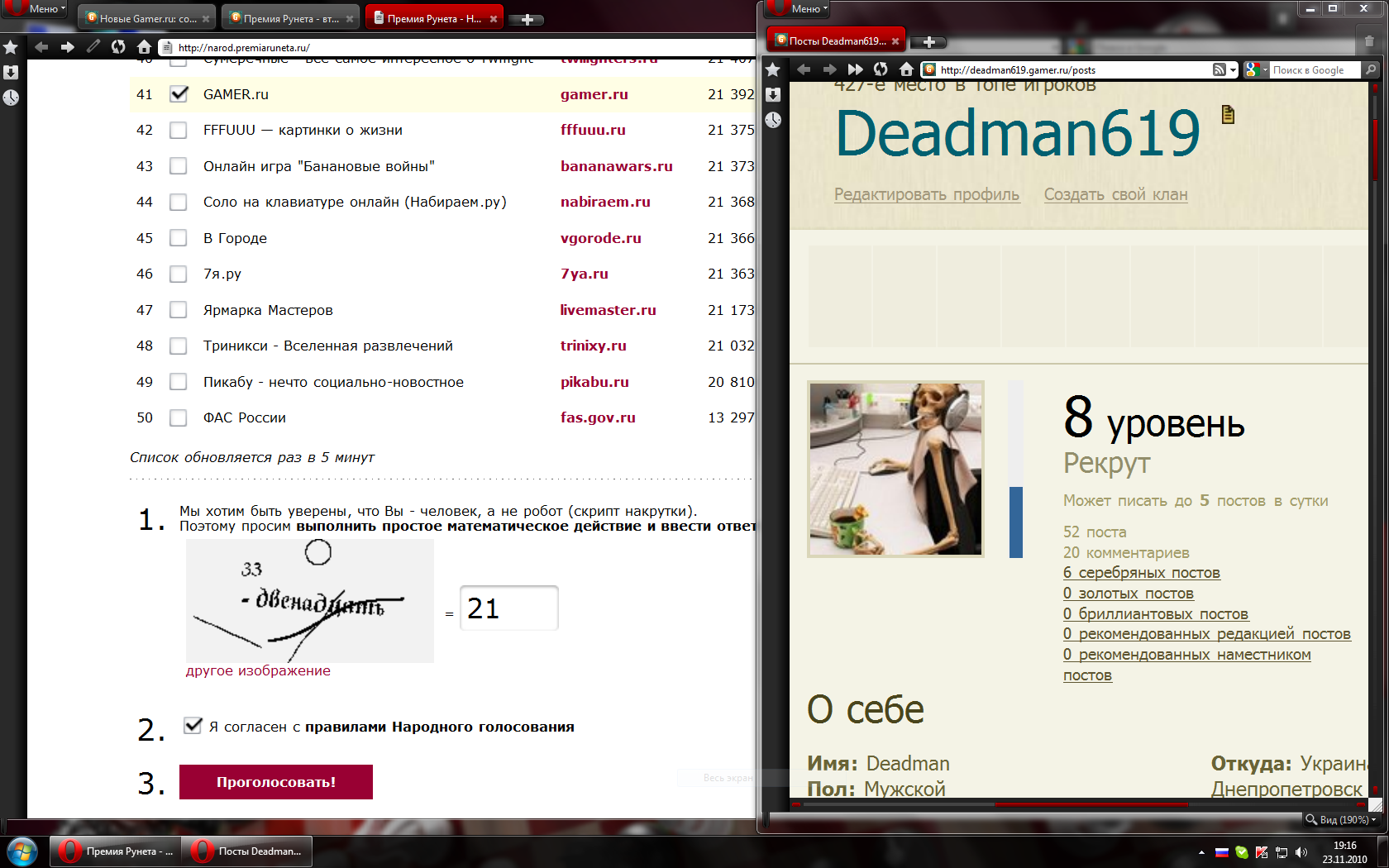Open History clock panel in right window
Image resolution: width=1389 pixels, height=868 pixels.
[773, 120]
